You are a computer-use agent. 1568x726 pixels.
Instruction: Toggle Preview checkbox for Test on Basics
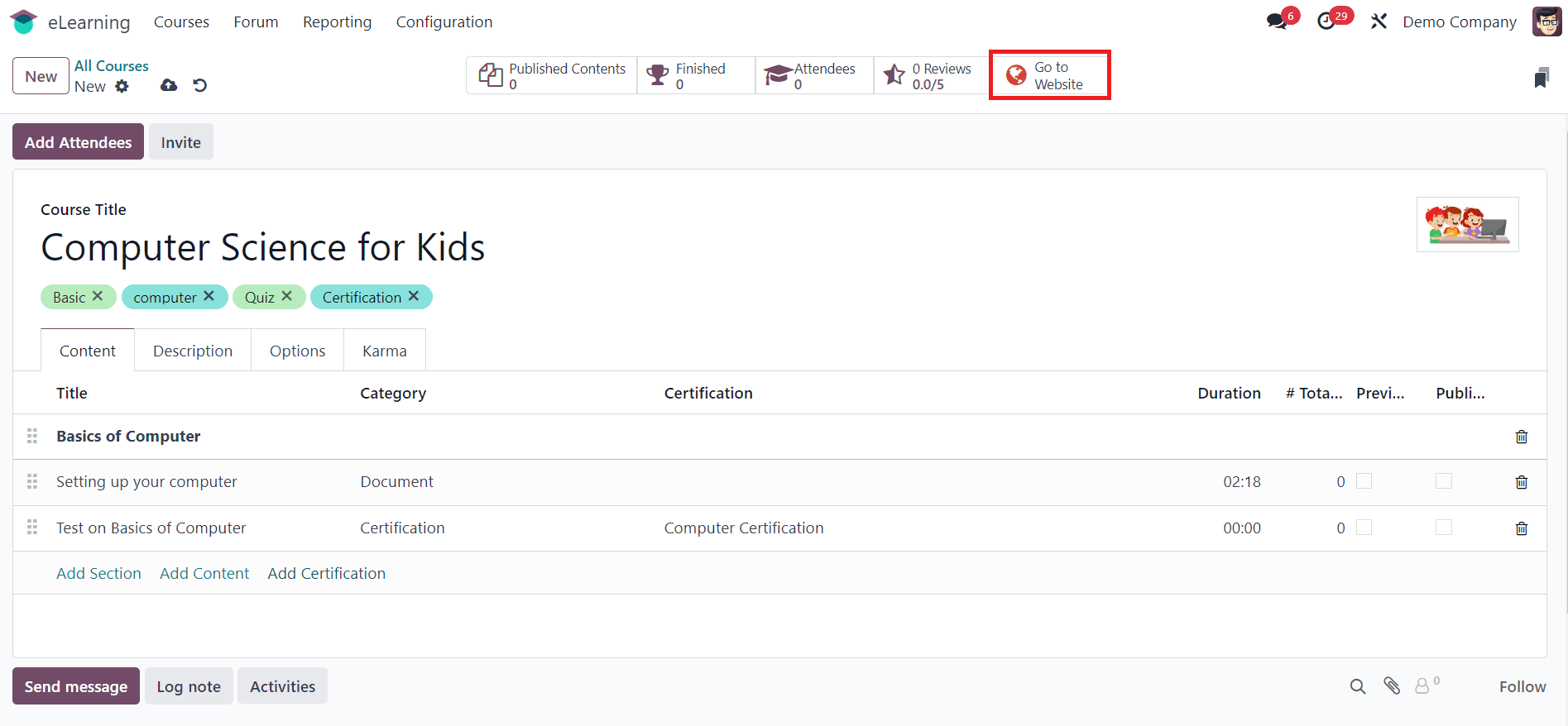[1364, 528]
